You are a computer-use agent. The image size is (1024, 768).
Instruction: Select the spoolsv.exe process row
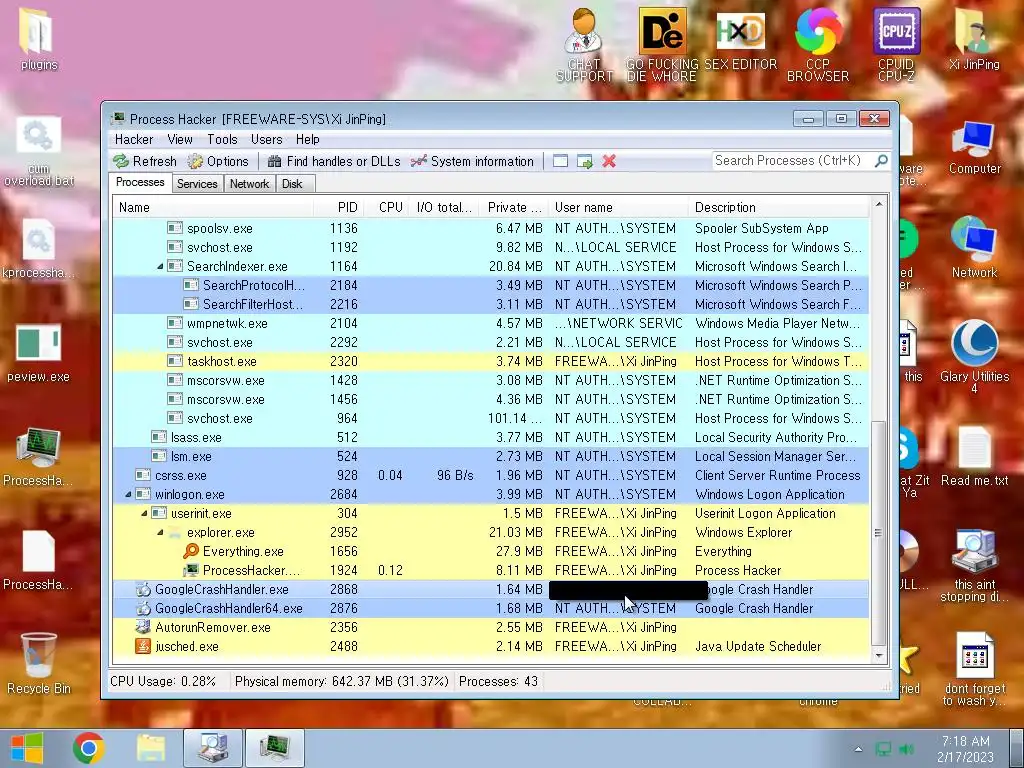pyautogui.click(x=491, y=229)
